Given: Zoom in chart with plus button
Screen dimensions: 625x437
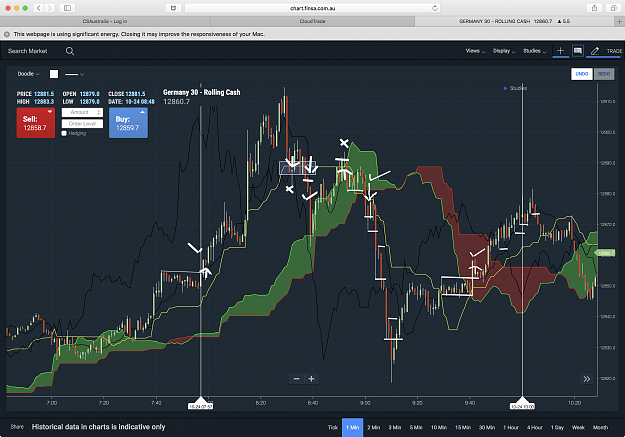Looking at the screenshot, I should point(311,379).
